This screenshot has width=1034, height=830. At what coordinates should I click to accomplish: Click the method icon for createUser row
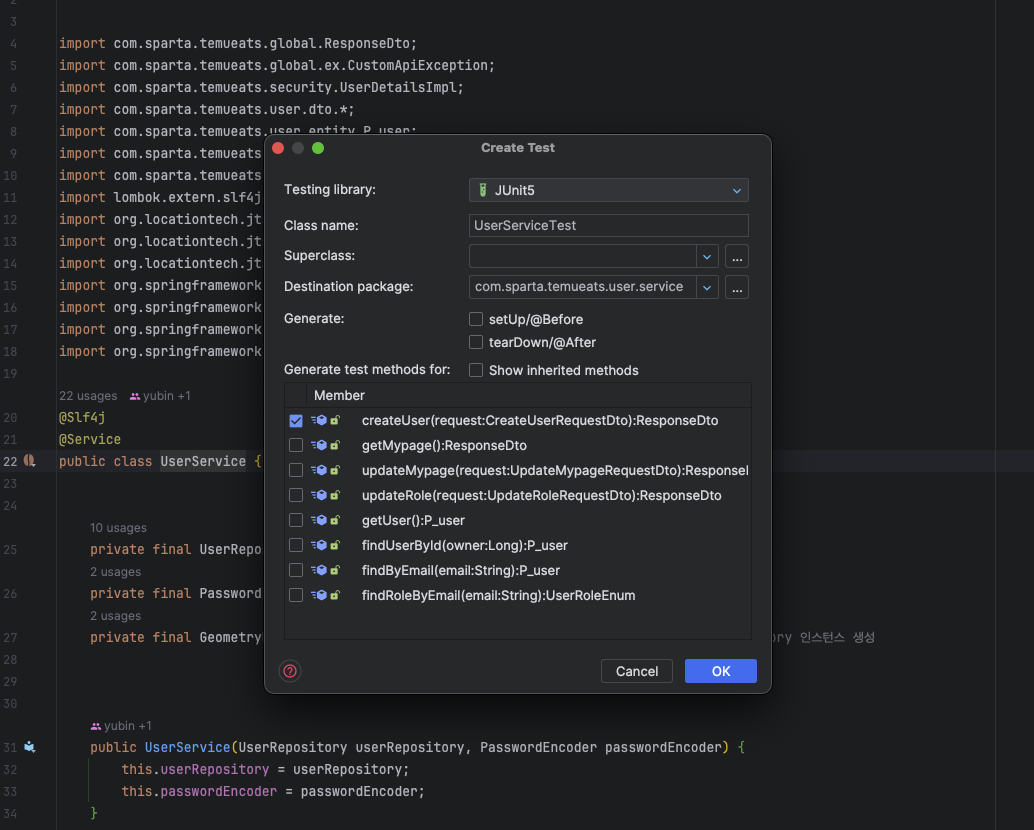tap(319, 421)
